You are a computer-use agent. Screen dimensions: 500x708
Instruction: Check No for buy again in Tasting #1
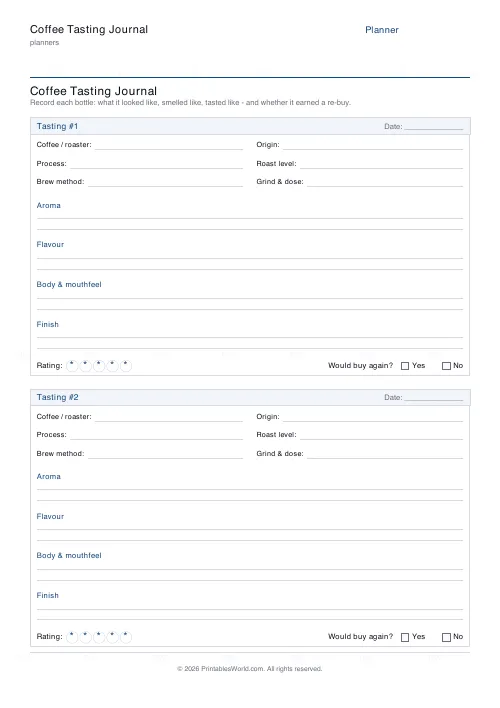tap(446, 366)
